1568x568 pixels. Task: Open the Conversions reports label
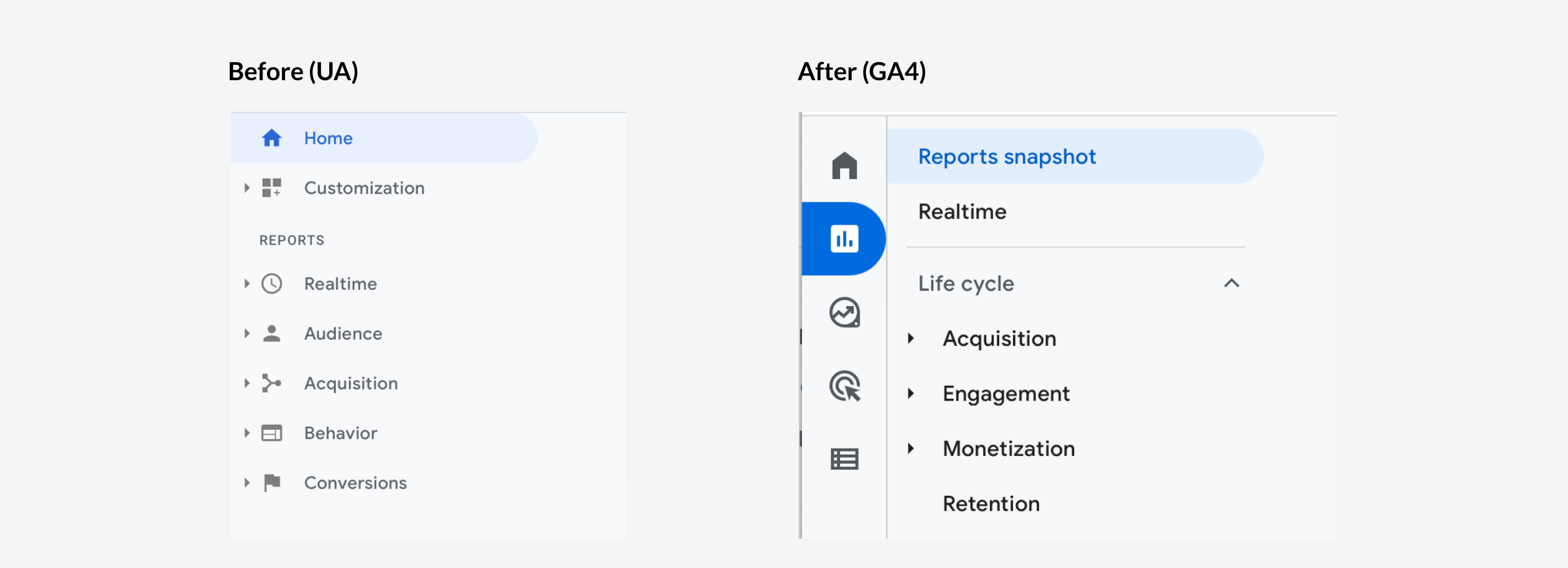(x=355, y=483)
